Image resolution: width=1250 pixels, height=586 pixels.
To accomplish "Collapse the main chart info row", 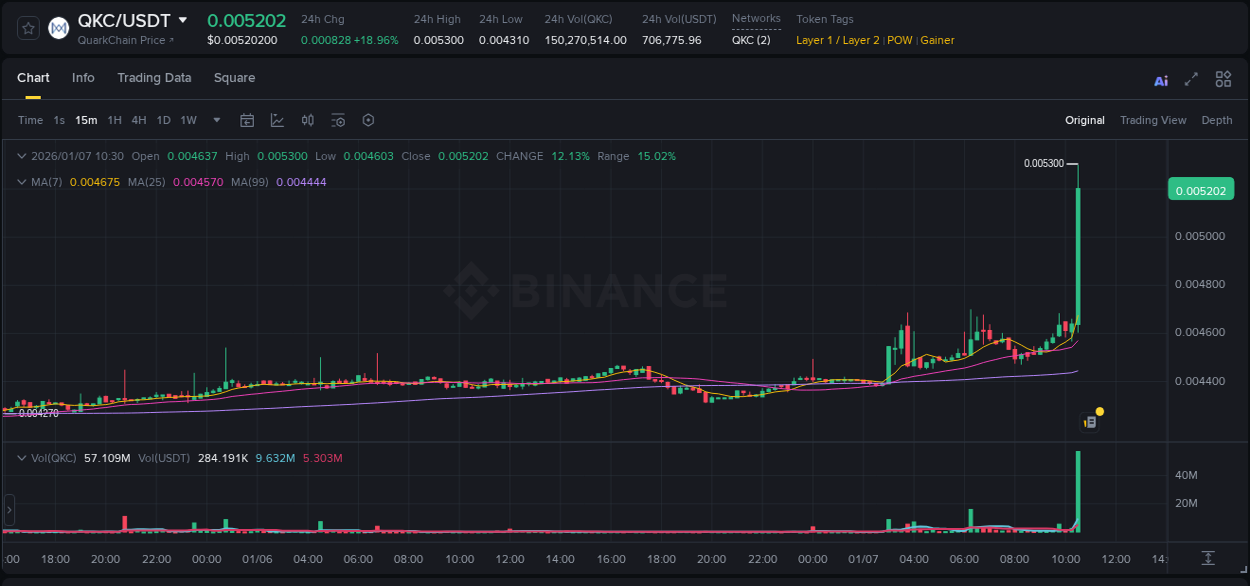I will [x=22, y=156].
